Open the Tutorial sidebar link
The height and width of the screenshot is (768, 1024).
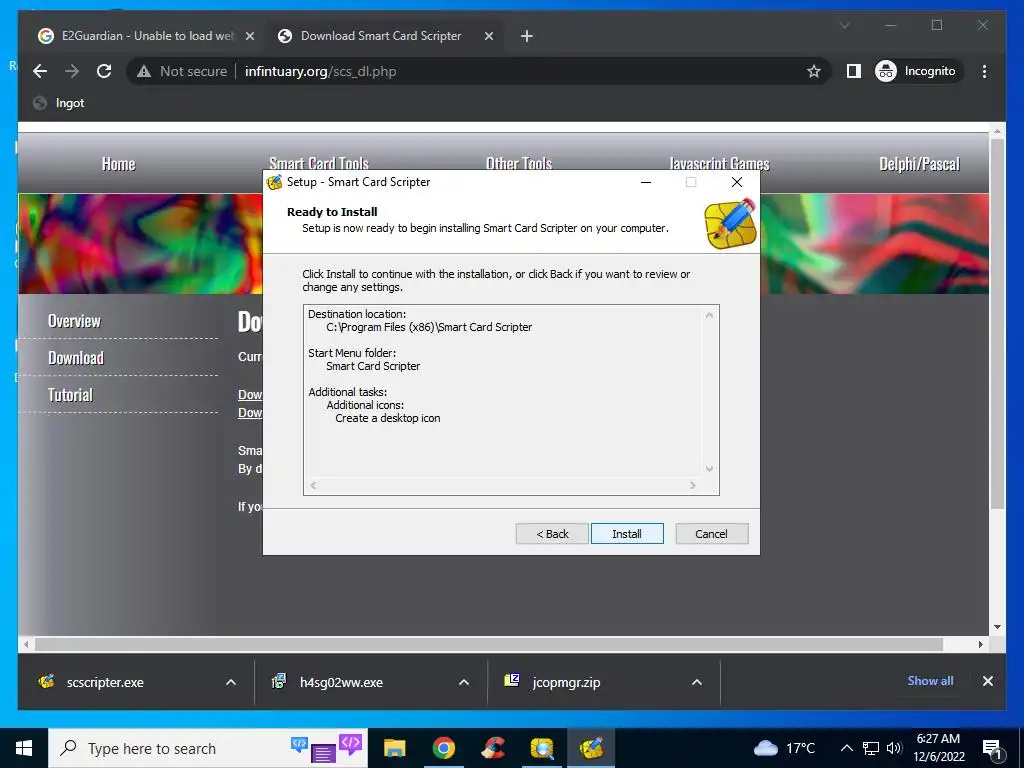point(71,395)
